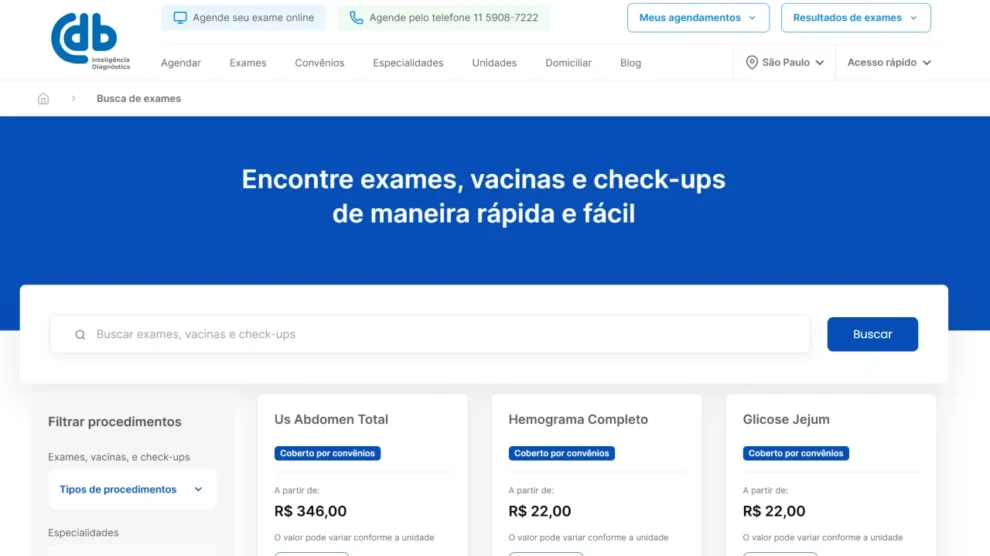Navigate to Unidades in the menu
The image size is (990, 556).
click(494, 63)
